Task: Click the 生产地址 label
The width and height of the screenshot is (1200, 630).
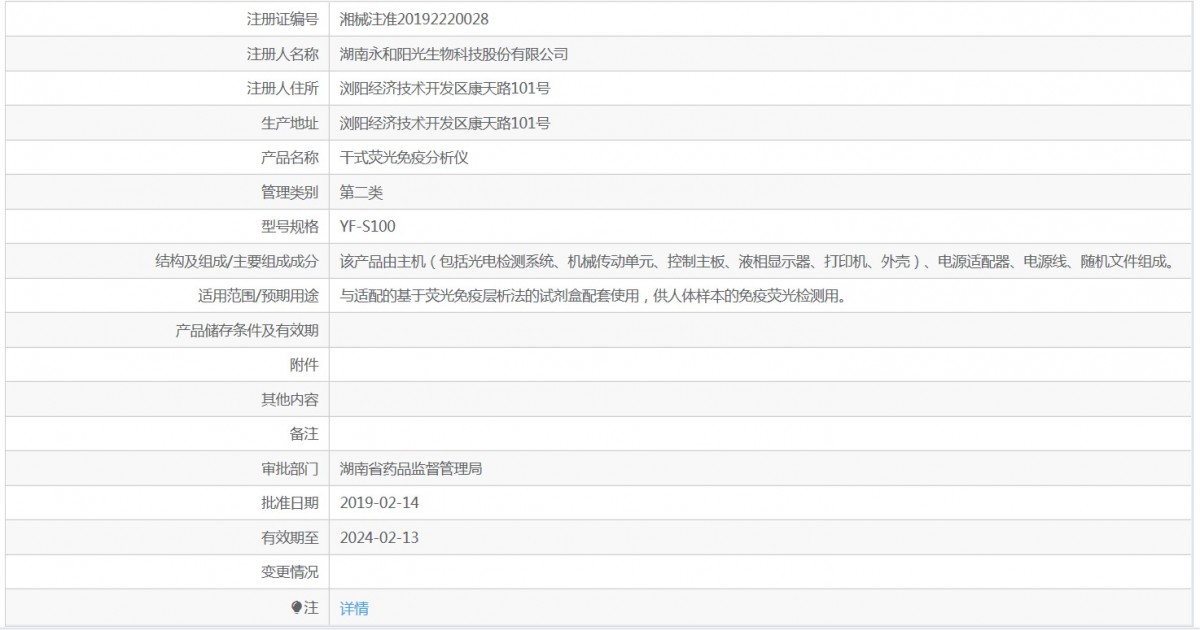Action: (289, 123)
